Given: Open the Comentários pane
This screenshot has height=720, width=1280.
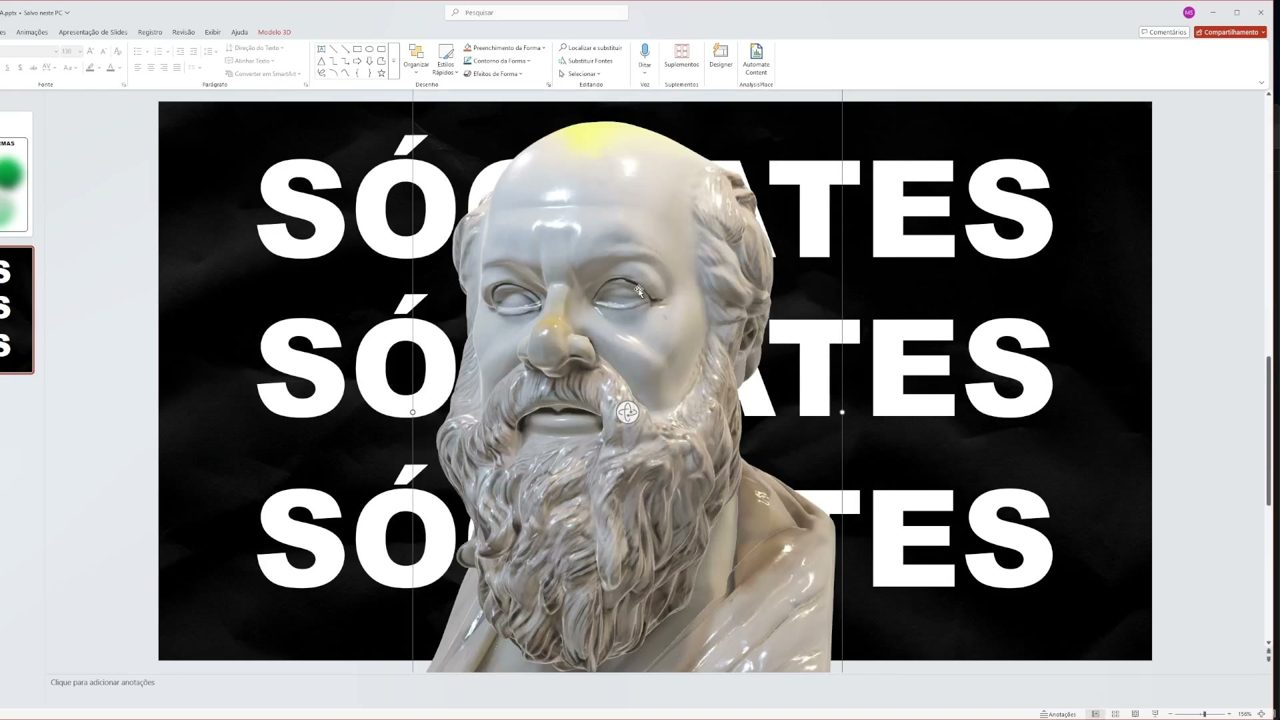Looking at the screenshot, I should [x=1164, y=32].
